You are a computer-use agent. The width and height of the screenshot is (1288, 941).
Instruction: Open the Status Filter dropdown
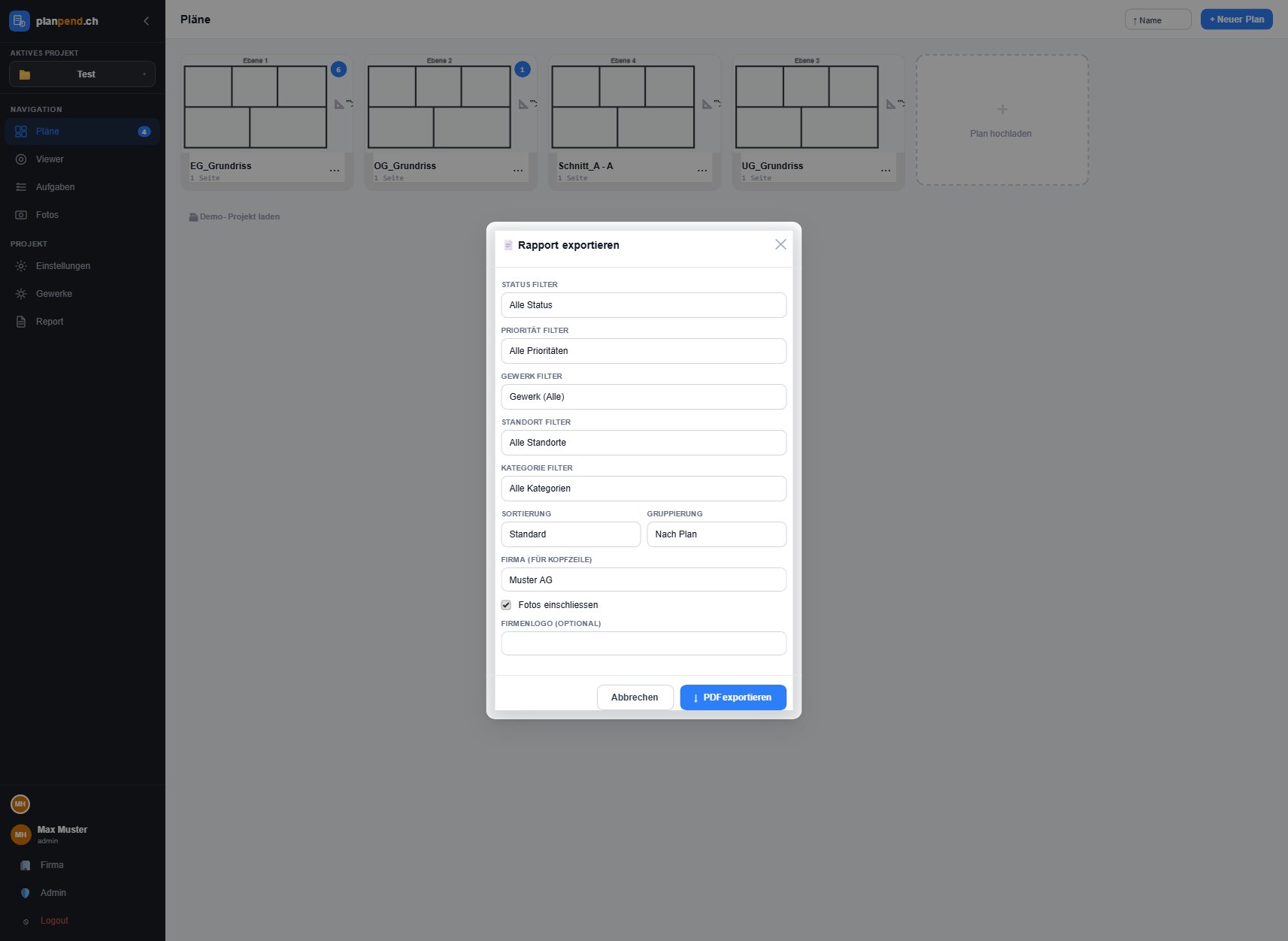(x=644, y=305)
